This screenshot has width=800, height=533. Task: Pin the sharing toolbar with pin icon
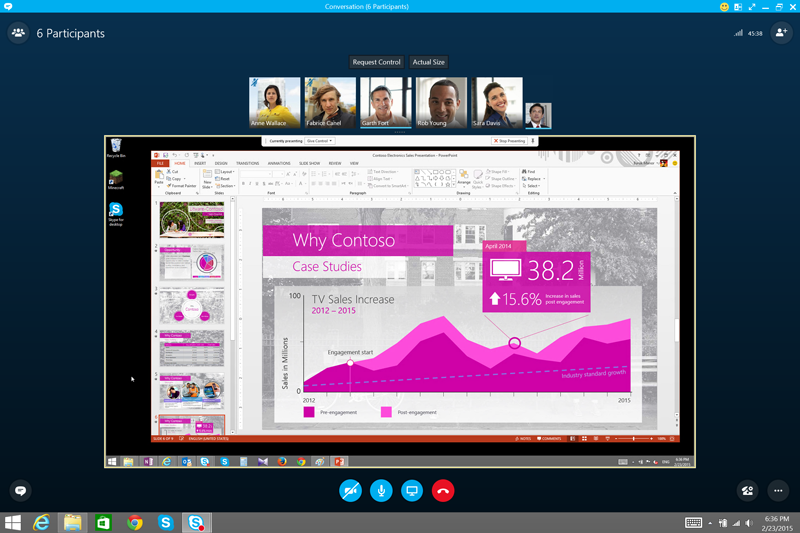[x=533, y=141]
